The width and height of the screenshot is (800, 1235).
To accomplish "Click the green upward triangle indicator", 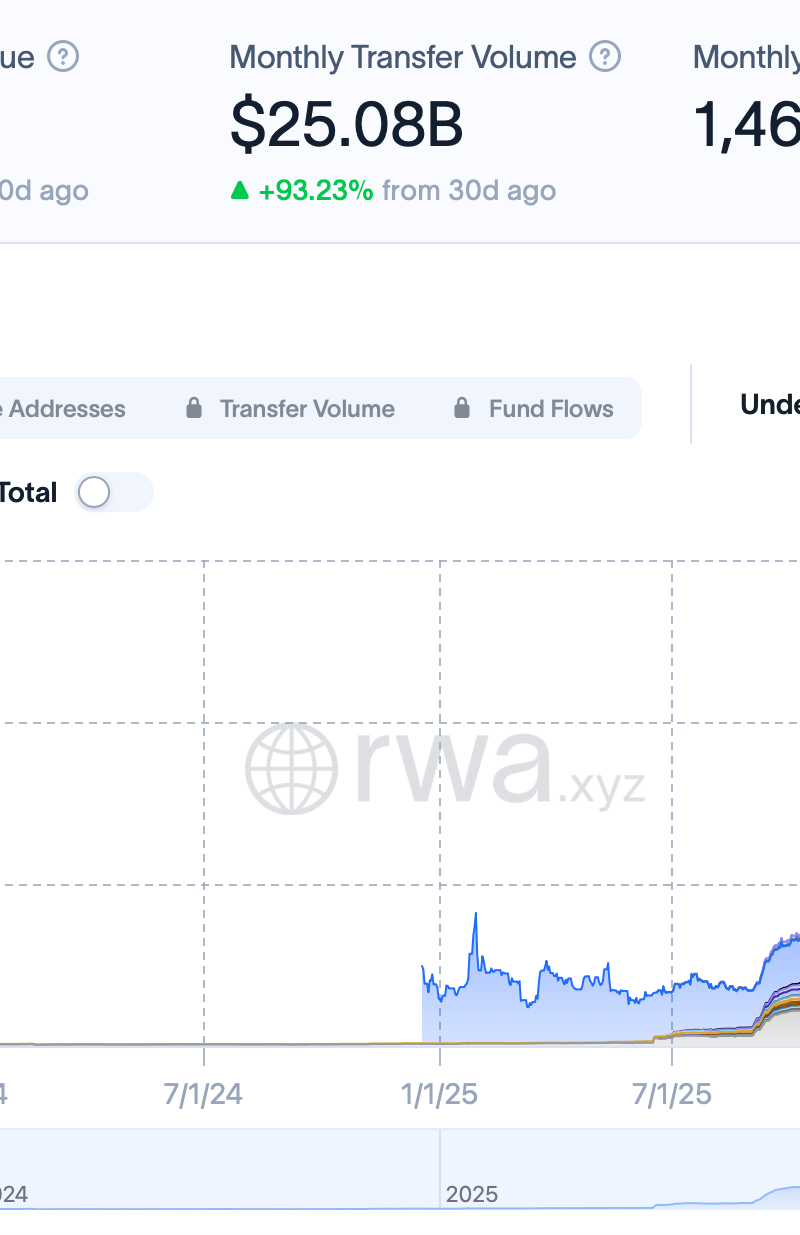I will point(239,190).
